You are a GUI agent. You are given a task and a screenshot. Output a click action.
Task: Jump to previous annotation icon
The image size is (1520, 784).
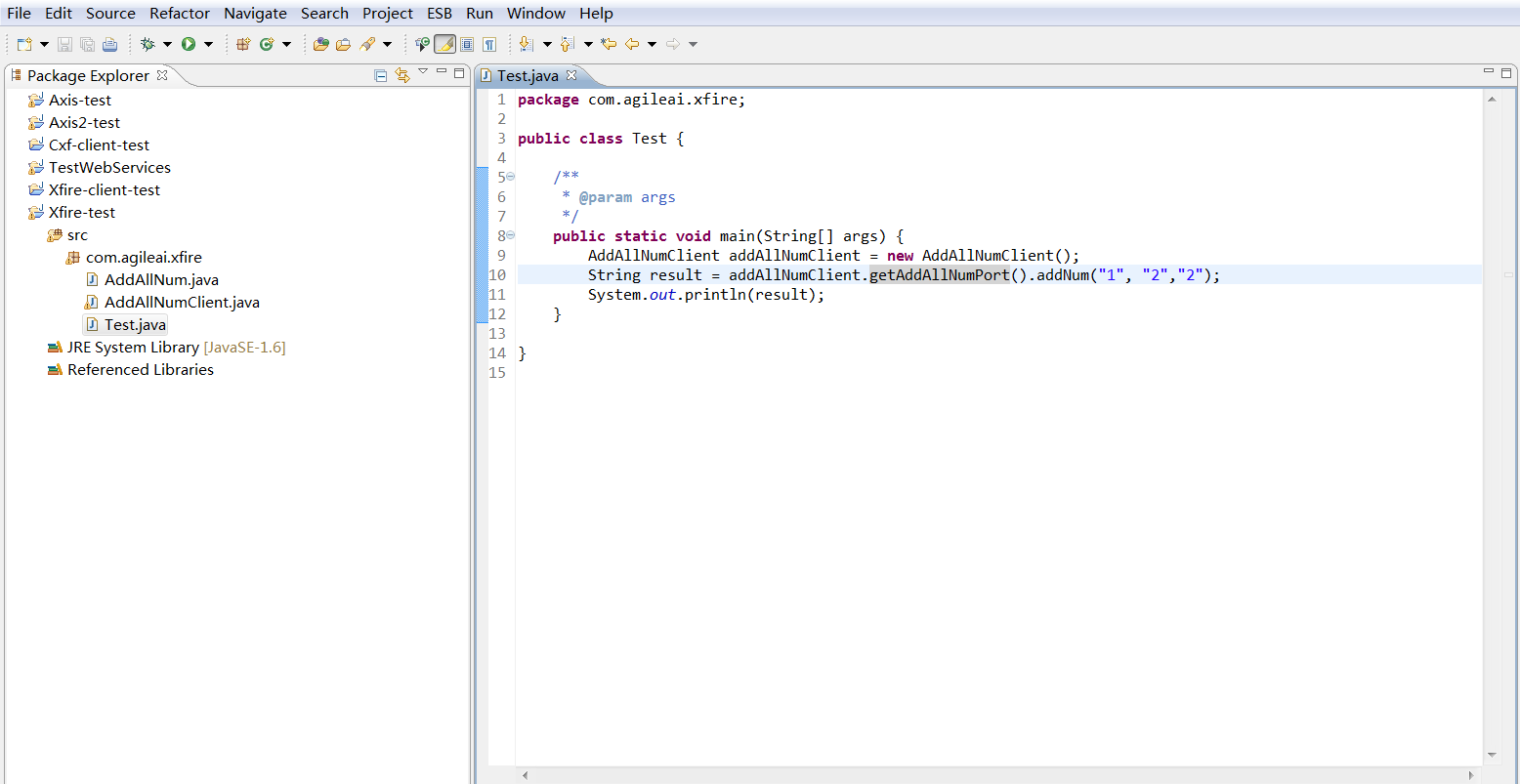click(568, 44)
